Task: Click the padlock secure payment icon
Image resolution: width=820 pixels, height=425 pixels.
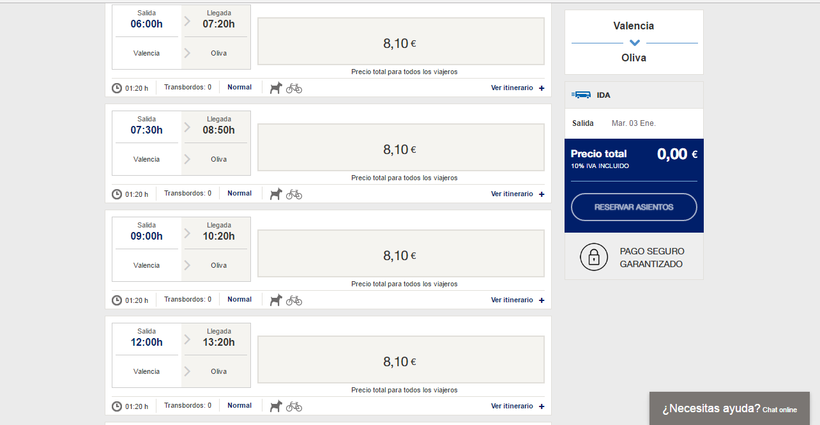Action: point(594,258)
